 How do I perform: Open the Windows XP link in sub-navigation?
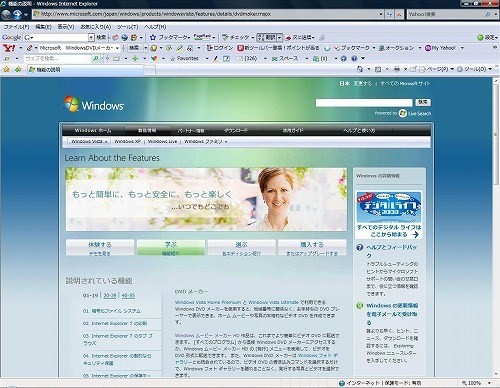tap(127, 142)
